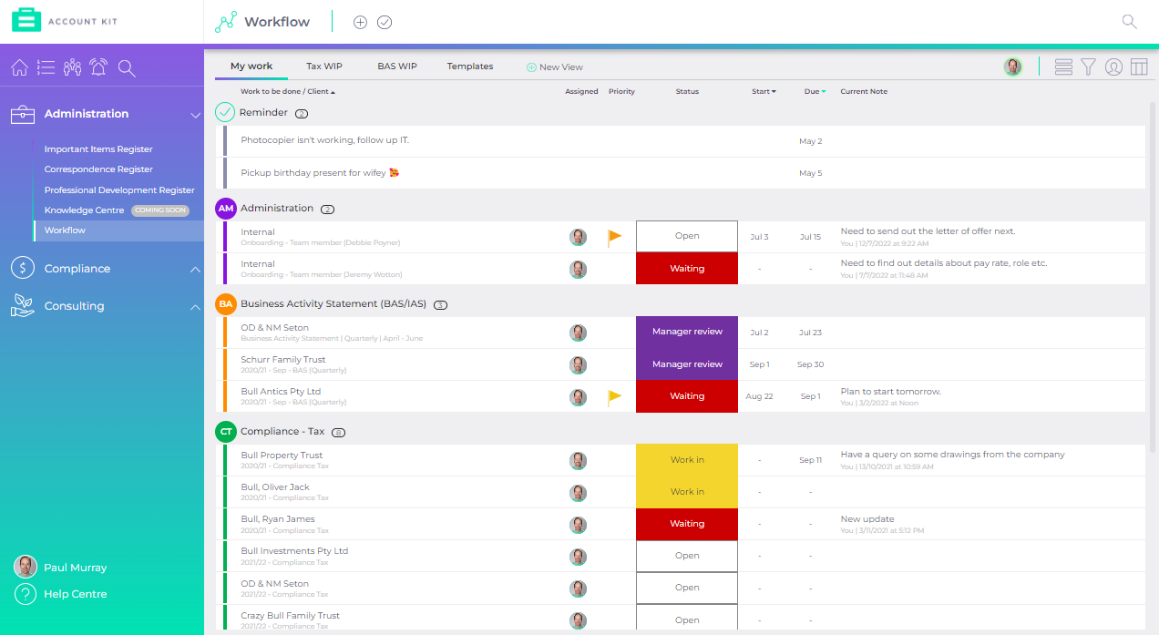Toggle the Reminder group check circle
Screen dimensions: 1159x635
(225, 112)
